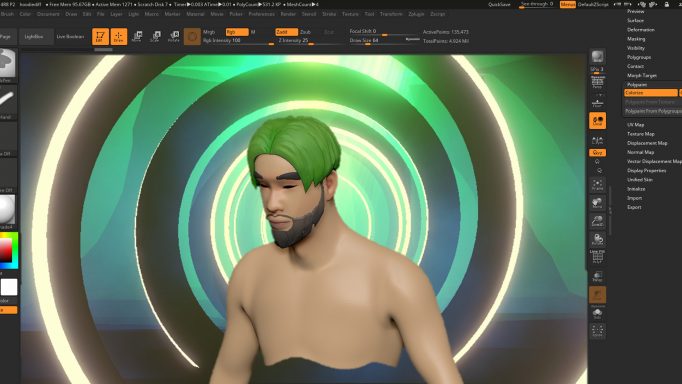Adjust the Focal Shift slider
This screenshot has width=682, height=384.
(x=384, y=32)
